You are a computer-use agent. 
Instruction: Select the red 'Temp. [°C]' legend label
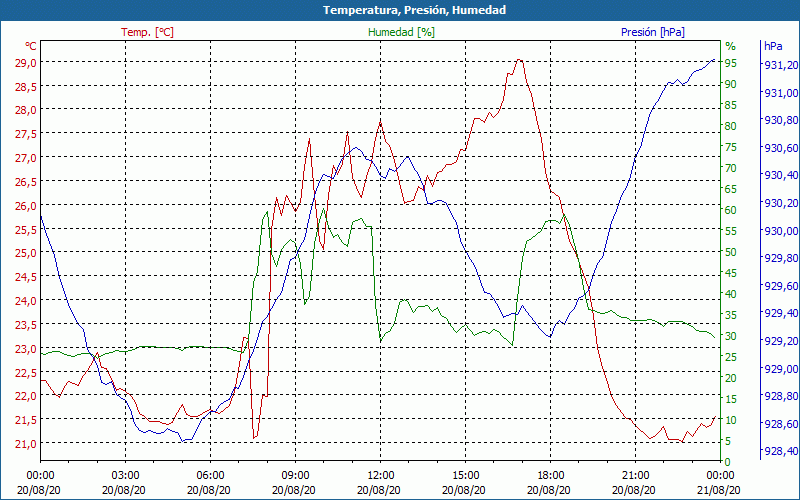tap(147, 32)
